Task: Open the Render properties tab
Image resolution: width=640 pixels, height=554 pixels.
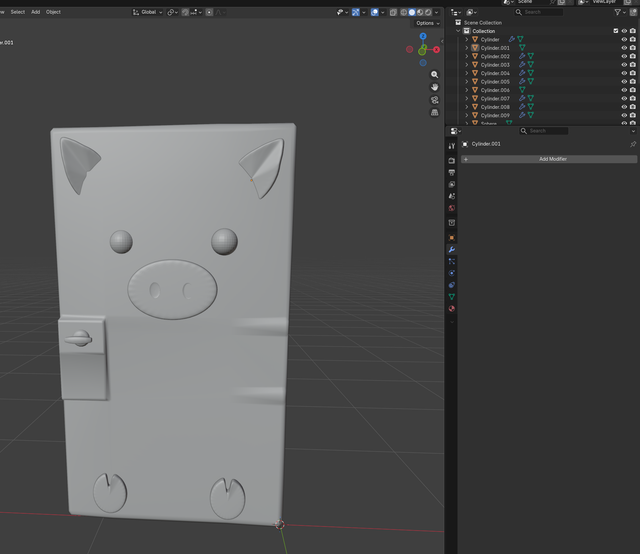Action: [451, 160]
